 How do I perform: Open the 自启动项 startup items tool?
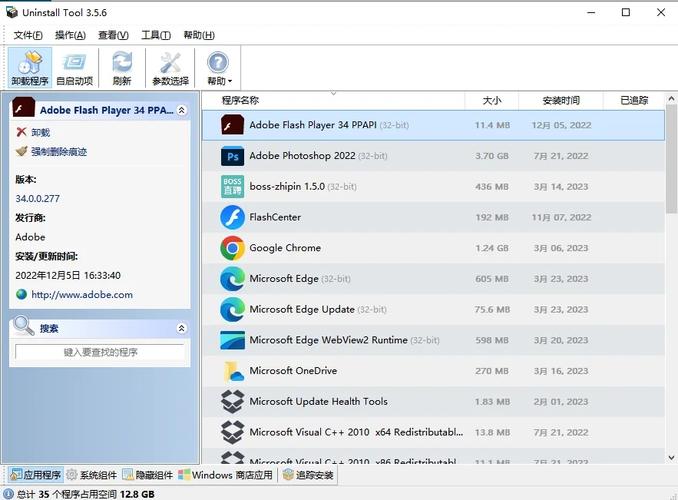click(x=74, y=68)
